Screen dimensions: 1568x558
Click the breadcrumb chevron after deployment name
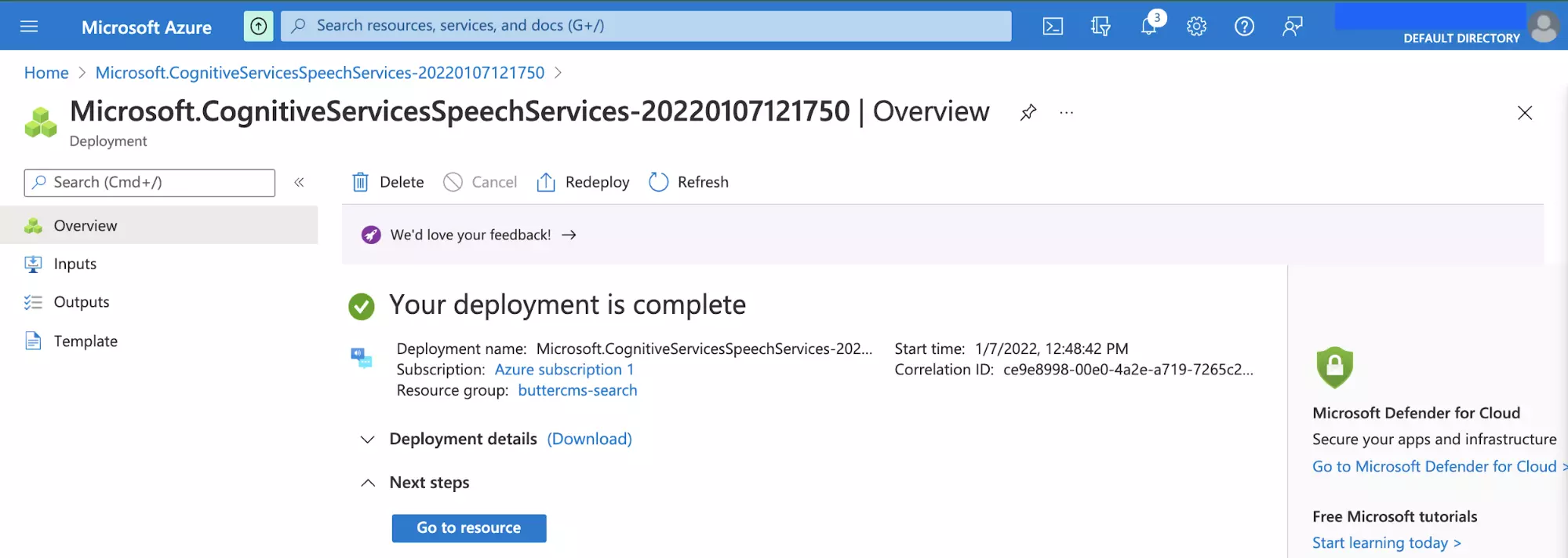[x=558, y=72]
